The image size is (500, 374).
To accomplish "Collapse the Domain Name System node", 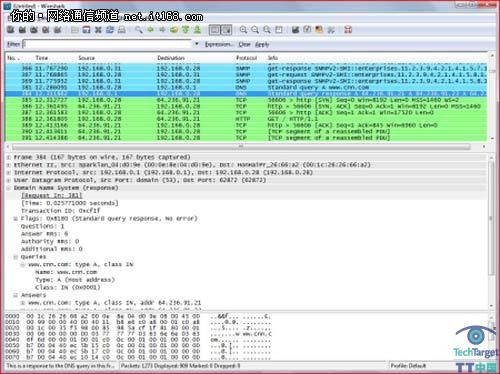I will (9, 188).
